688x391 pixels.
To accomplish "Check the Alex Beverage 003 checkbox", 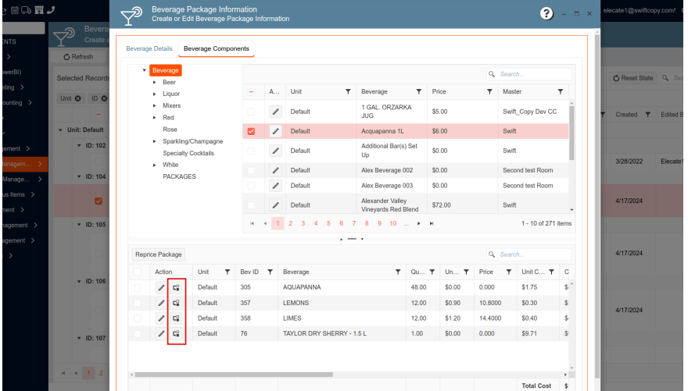I will pos(251,186).
